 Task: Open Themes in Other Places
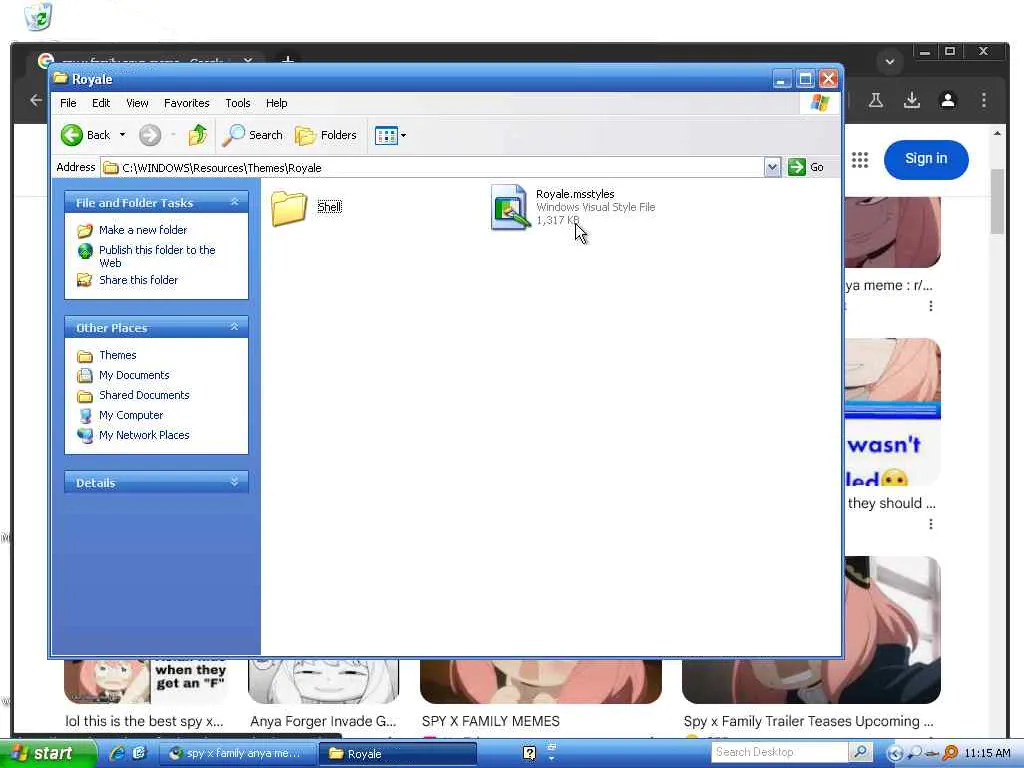coord(118,355)
